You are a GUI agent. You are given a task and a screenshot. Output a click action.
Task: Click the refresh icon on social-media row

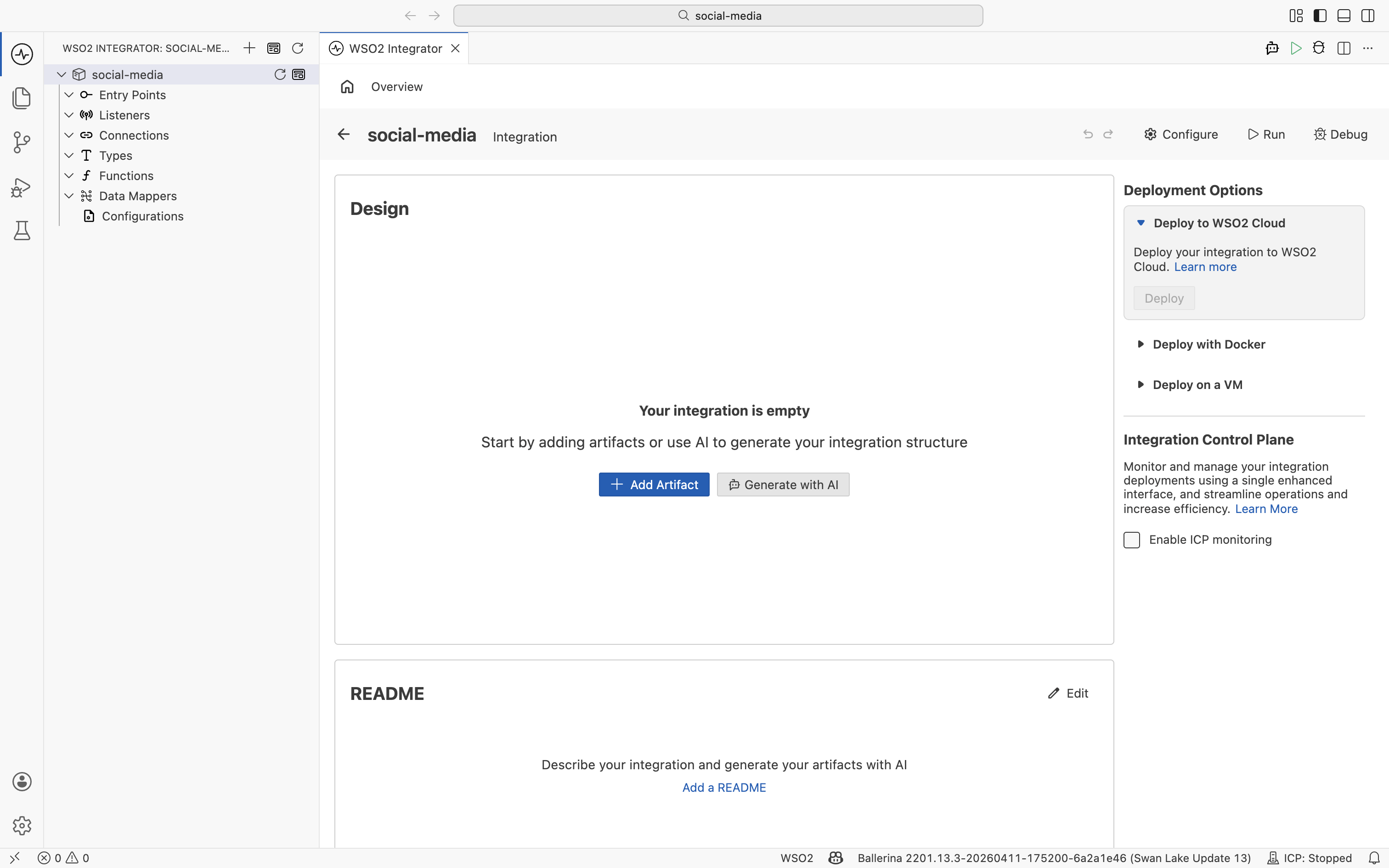(x=280, y=74)
